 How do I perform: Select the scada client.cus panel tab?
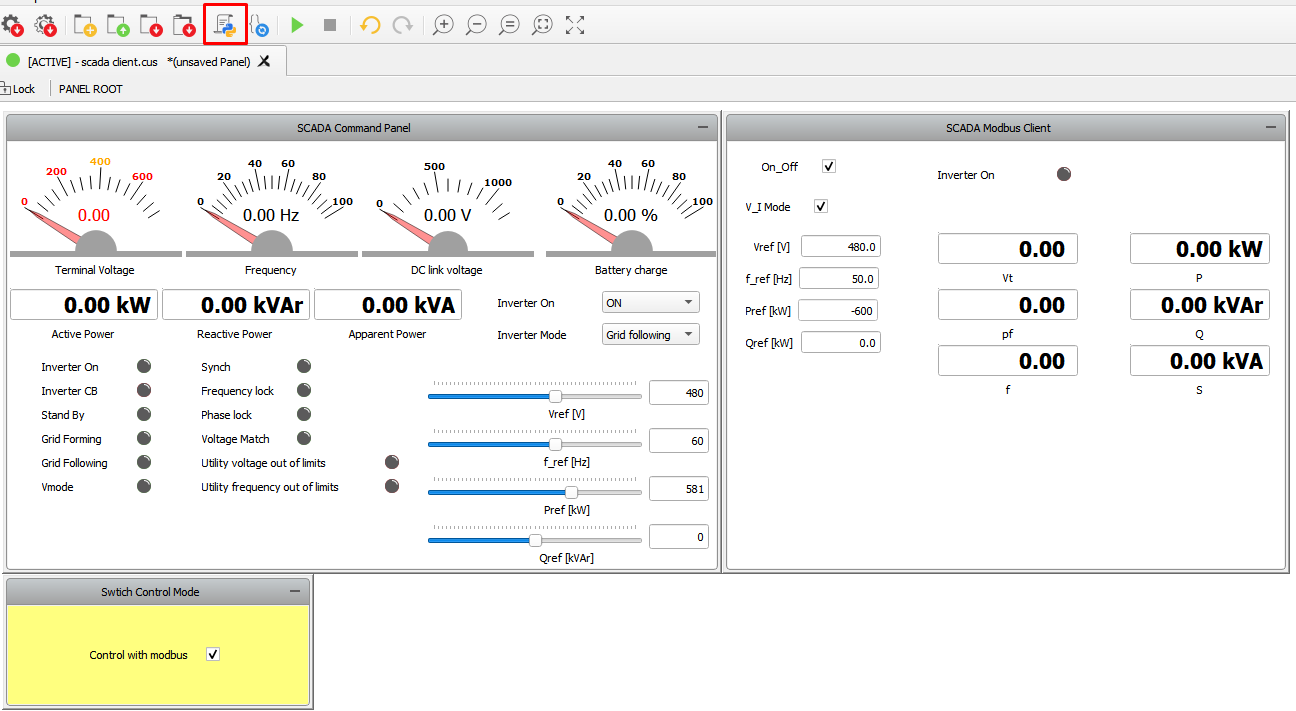pos(138,61)
